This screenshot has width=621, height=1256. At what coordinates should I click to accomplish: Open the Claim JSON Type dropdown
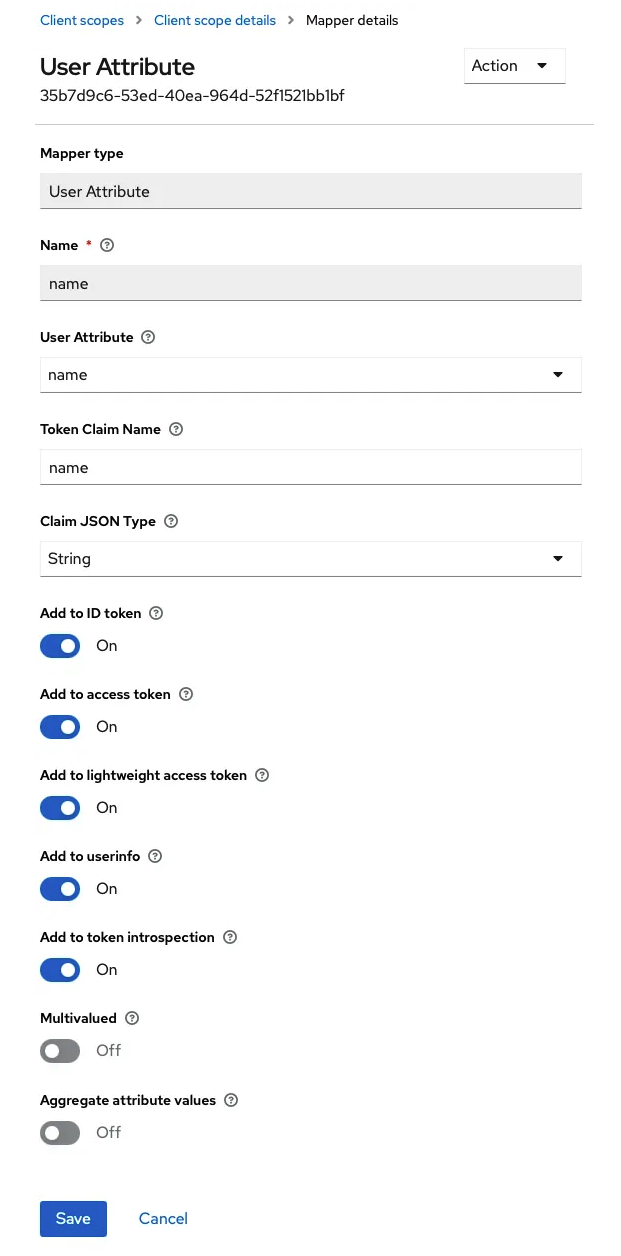pos(311,559)
